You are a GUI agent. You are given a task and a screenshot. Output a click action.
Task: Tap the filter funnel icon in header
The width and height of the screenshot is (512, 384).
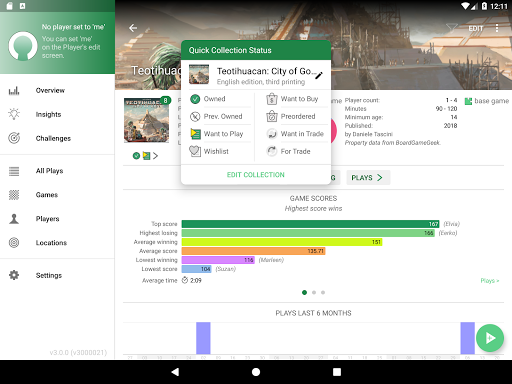[452, 28]
